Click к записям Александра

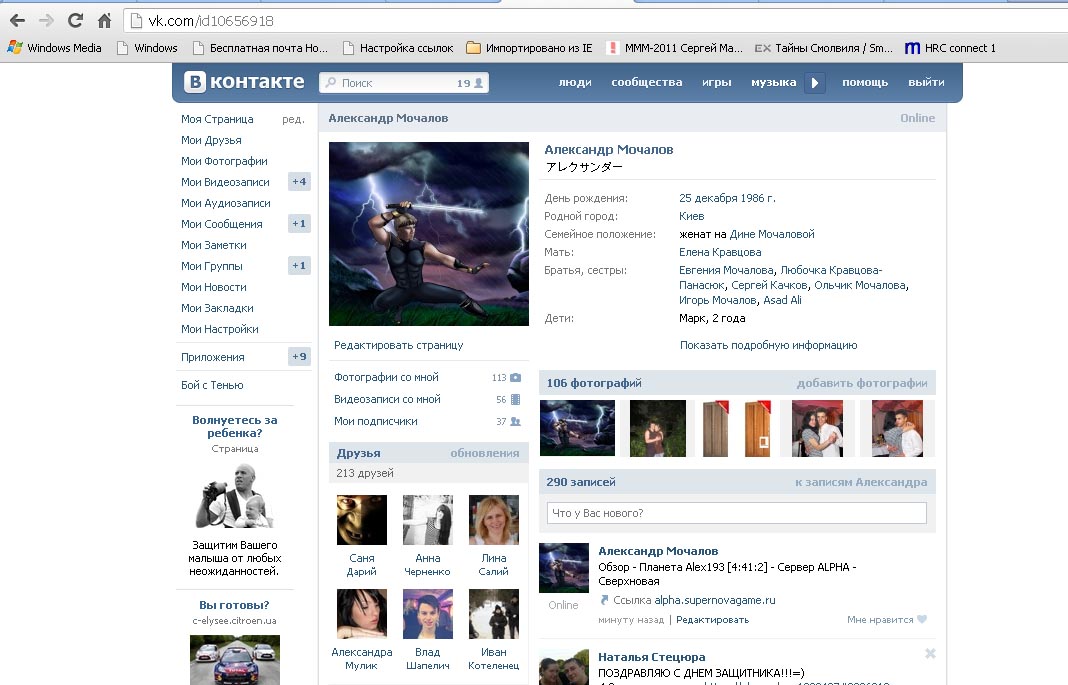[861, 482]
